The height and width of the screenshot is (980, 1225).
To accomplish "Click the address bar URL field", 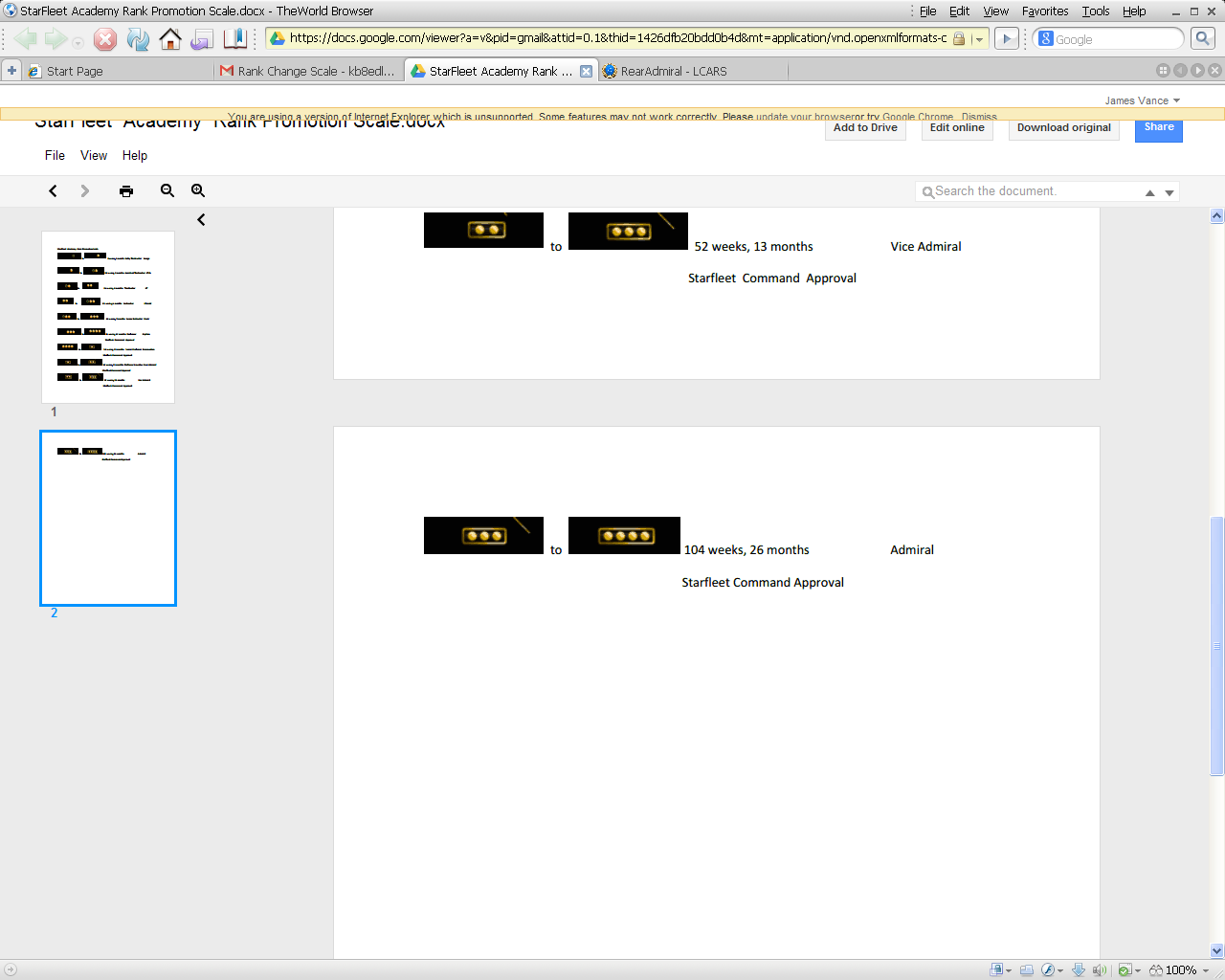I will [618, 38].
